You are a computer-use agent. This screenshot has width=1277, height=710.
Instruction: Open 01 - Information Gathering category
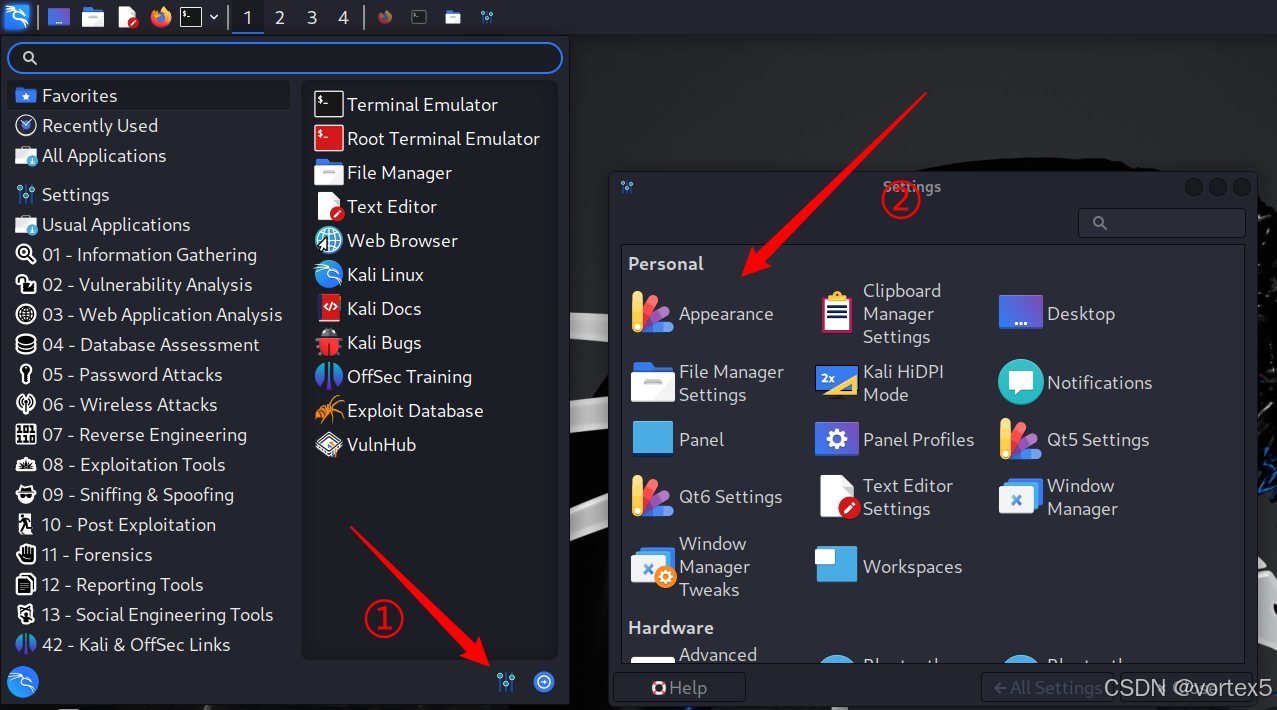click(x=148, y=254)
